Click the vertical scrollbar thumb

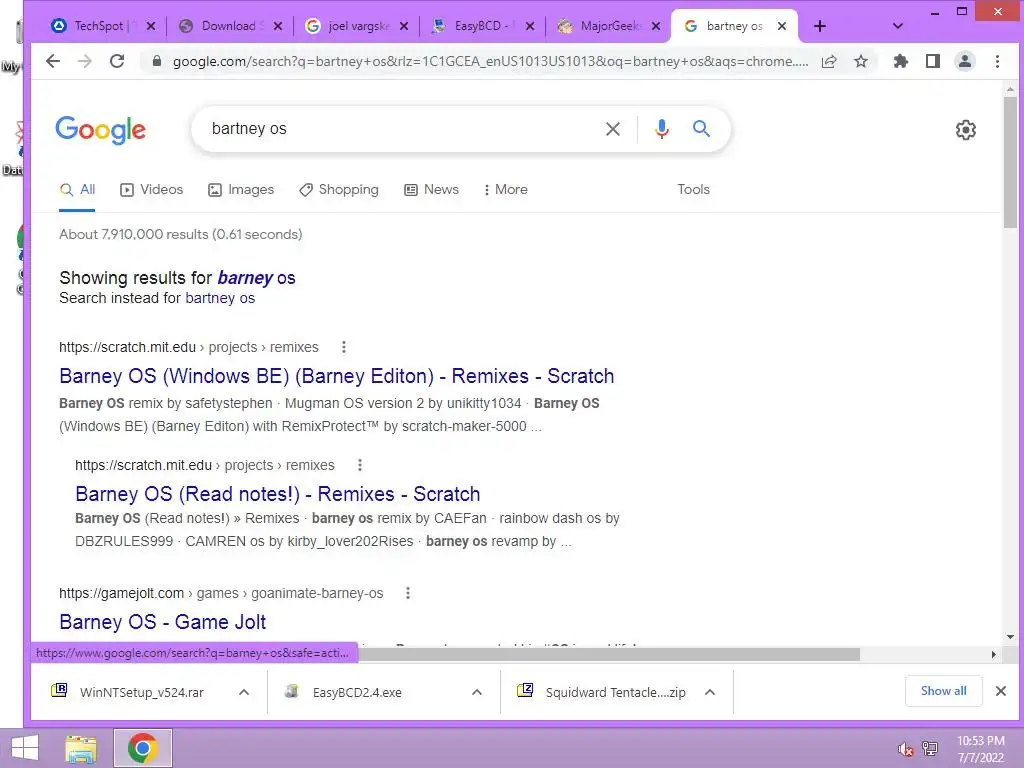(x=1010, y=161)
